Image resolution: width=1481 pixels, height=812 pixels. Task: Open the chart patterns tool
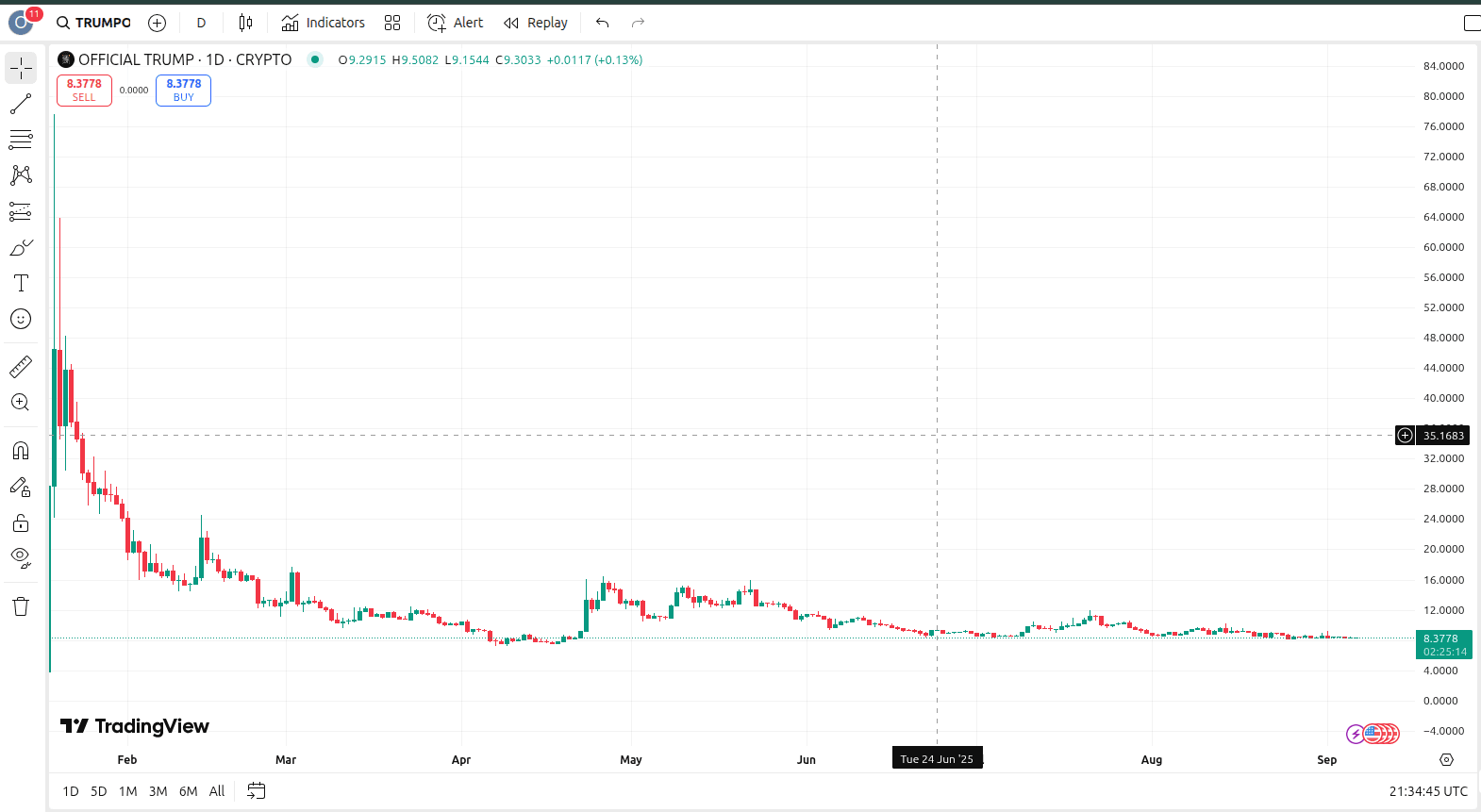[21, 175]
